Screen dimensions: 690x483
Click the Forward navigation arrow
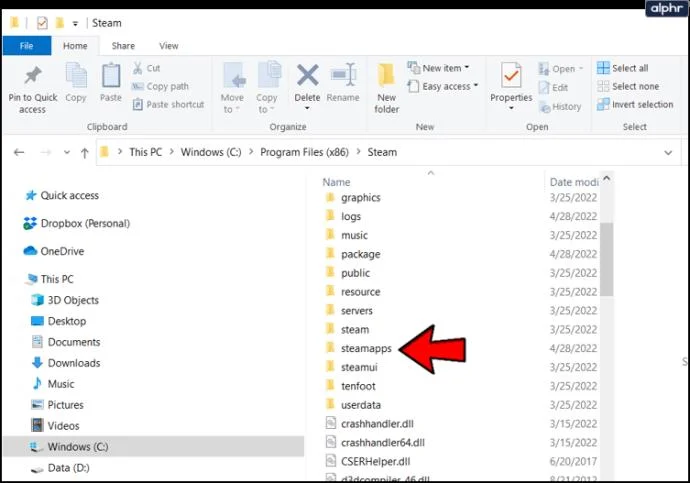45,152
